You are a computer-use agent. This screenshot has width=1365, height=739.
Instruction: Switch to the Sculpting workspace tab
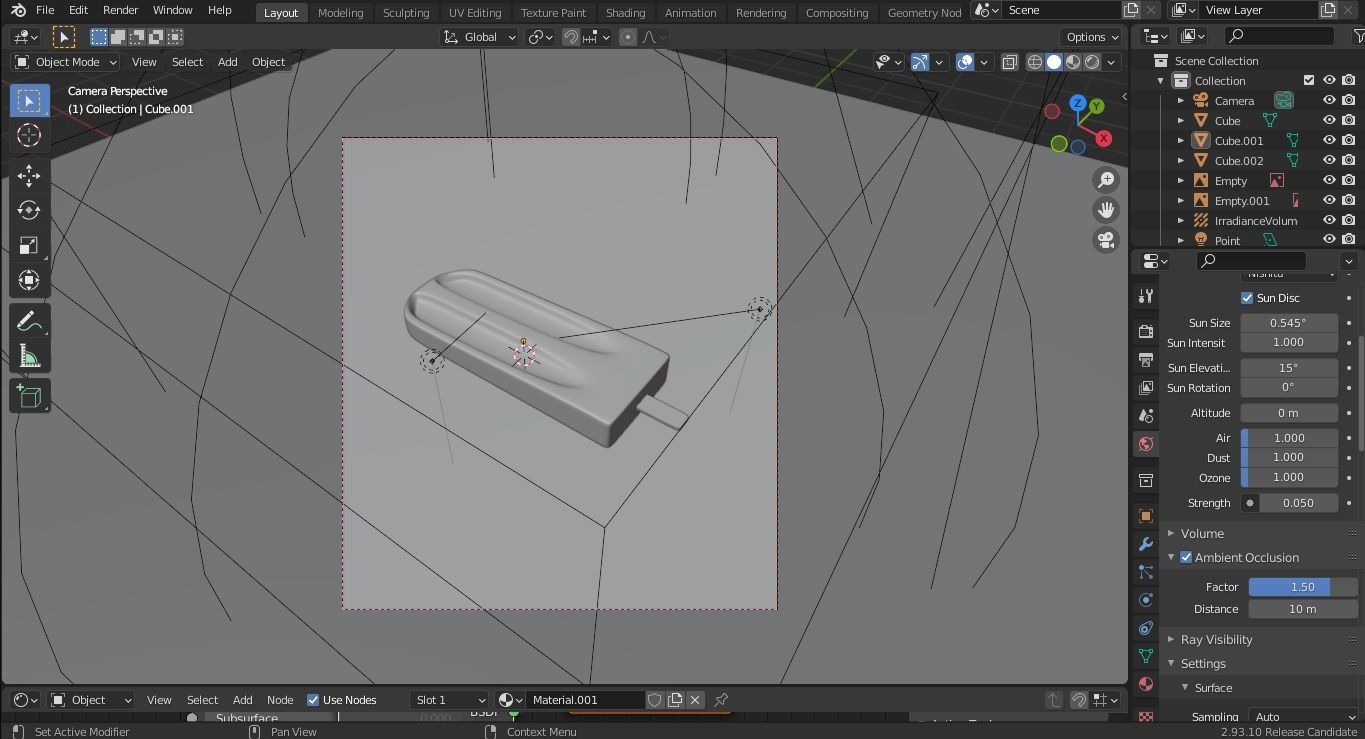pos(406,12)
